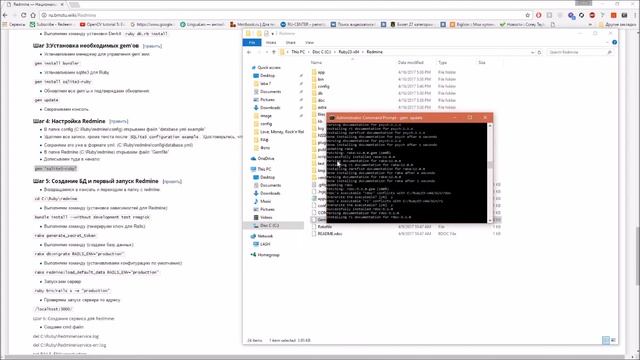Screen dimensions: 640x360
Task: Sort files by Date modified column
Action: (411, 62)
